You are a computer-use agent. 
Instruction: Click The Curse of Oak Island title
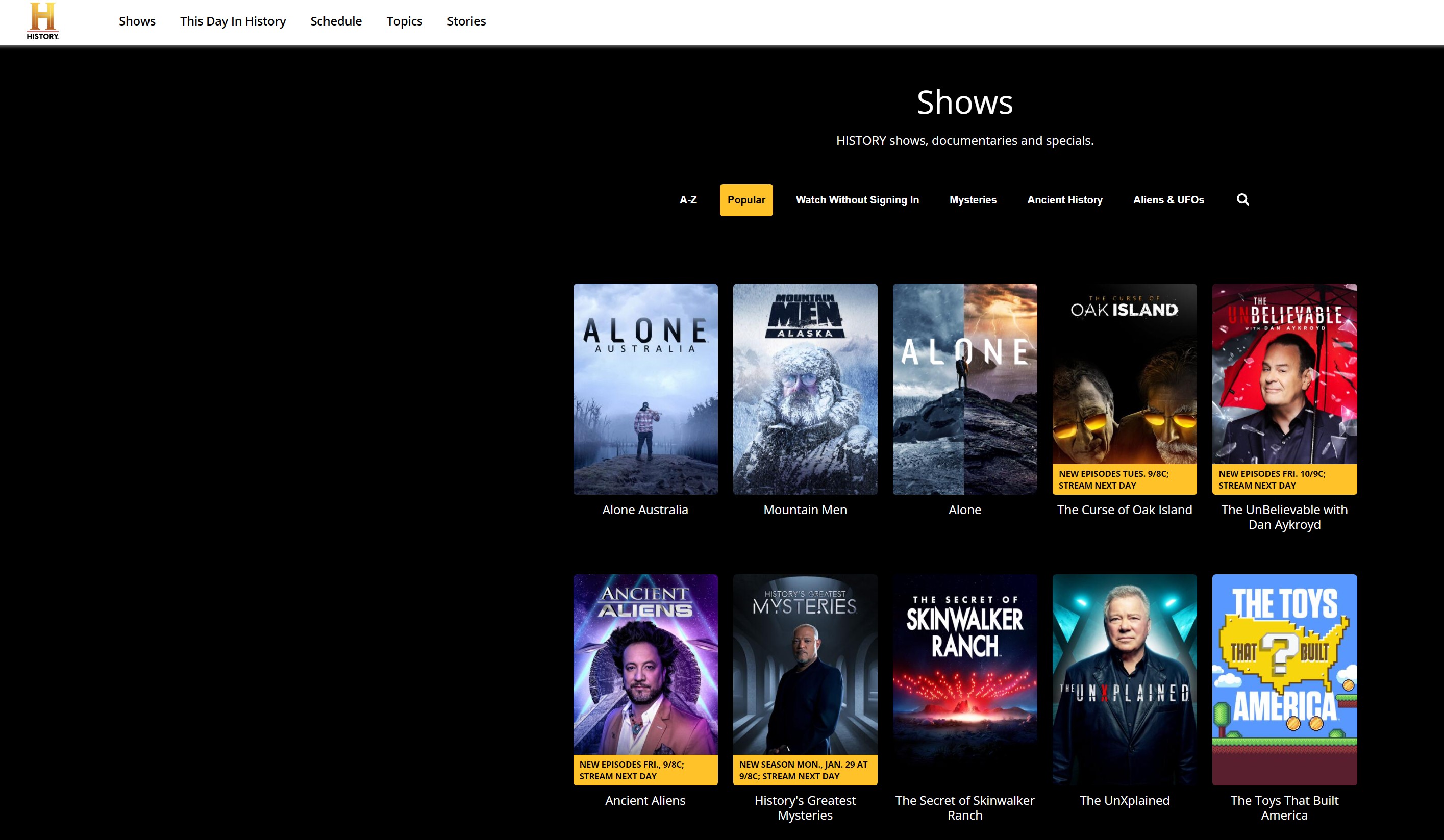coord(1124,510)
